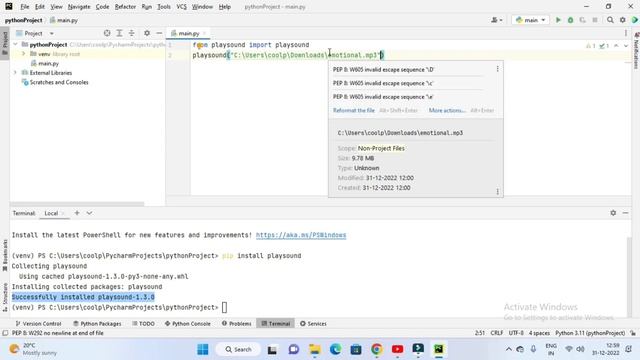Screen dimensions: 640x360
Task: Toggle the Bookmarks tool window on the left sidebar
Action: click(x=5, y=255)
